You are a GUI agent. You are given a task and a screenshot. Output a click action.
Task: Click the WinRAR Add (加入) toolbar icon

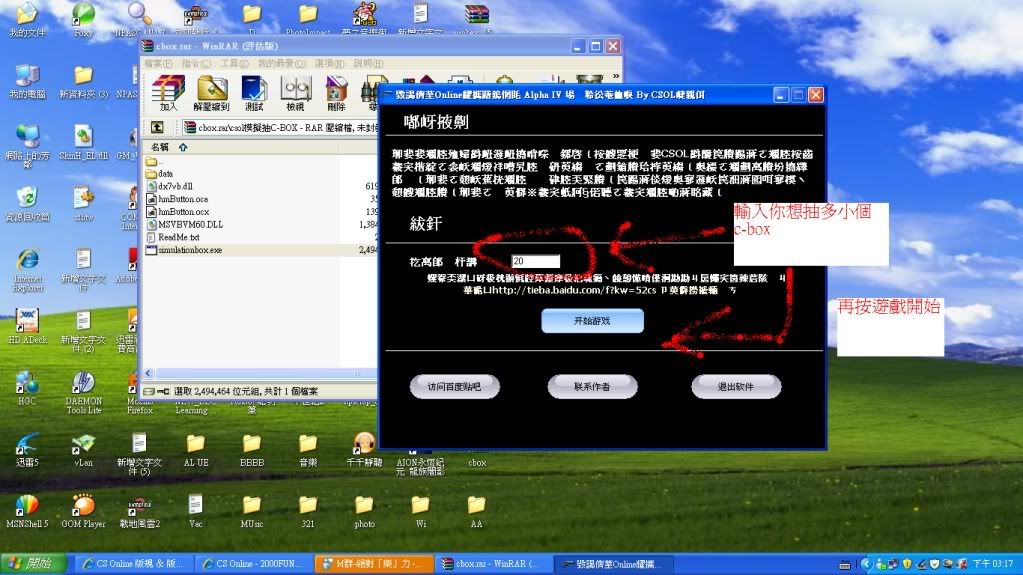tap(168, 92)
